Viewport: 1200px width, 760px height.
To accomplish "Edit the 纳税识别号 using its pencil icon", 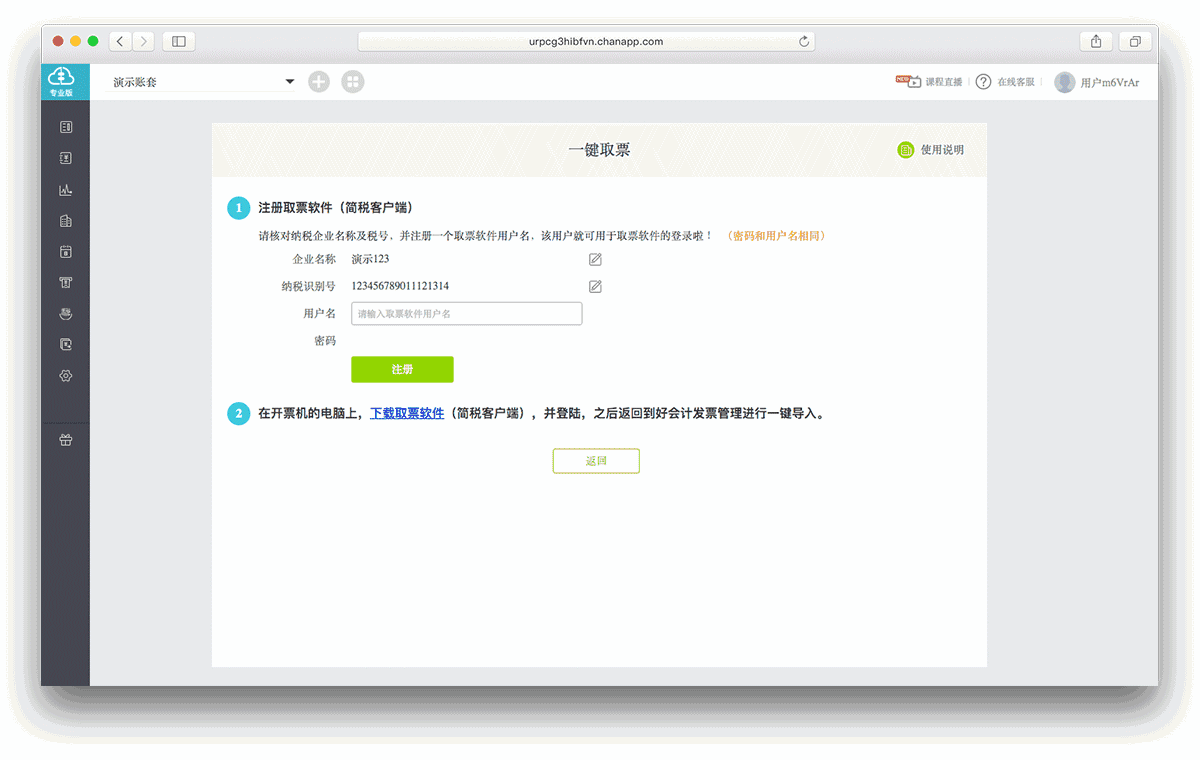I will (595, 287).
